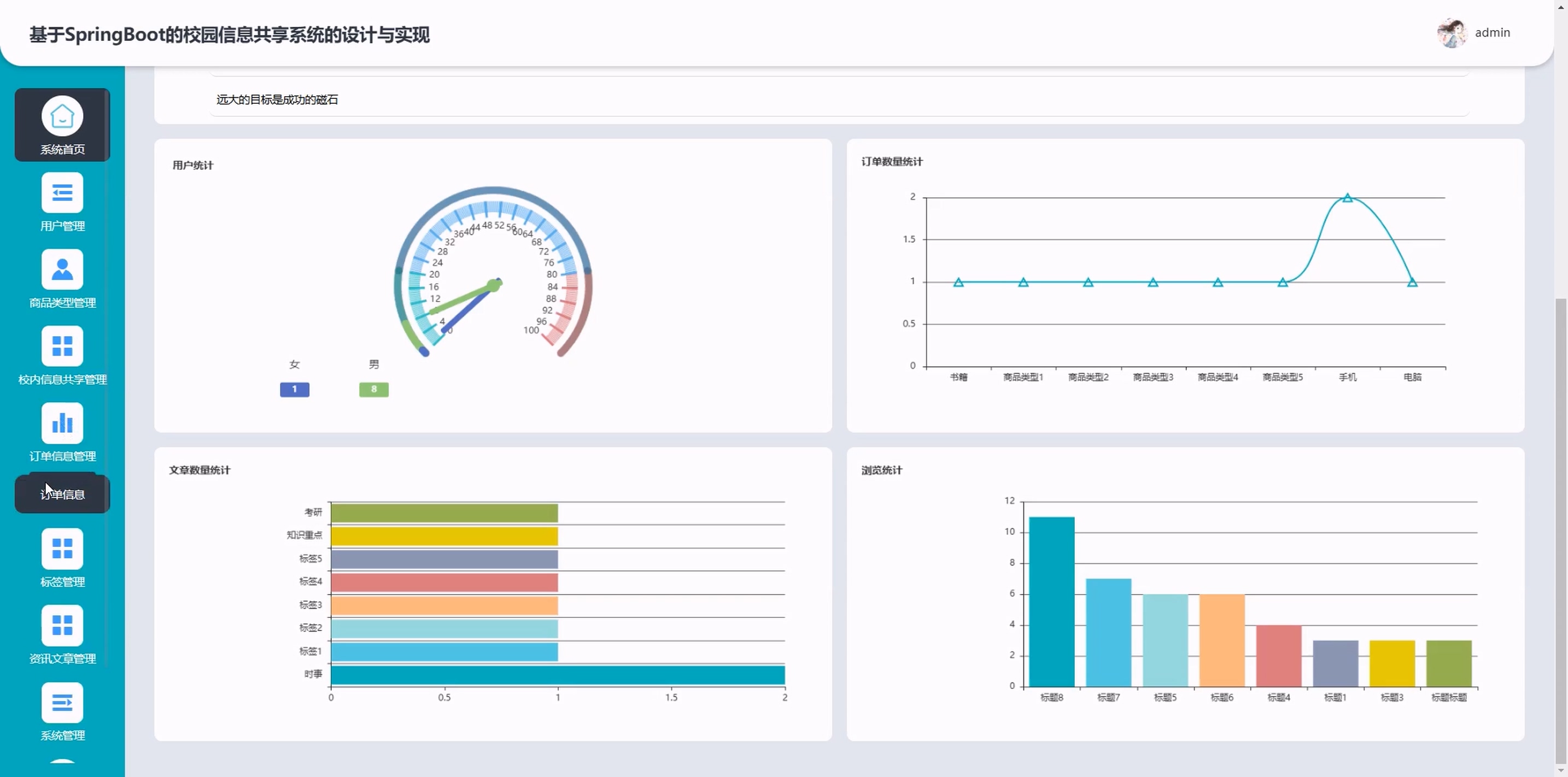The width and height of the screenshot is (1568, 777).
Task: Open the admin account name dropdown
Action: (1492, 33)
